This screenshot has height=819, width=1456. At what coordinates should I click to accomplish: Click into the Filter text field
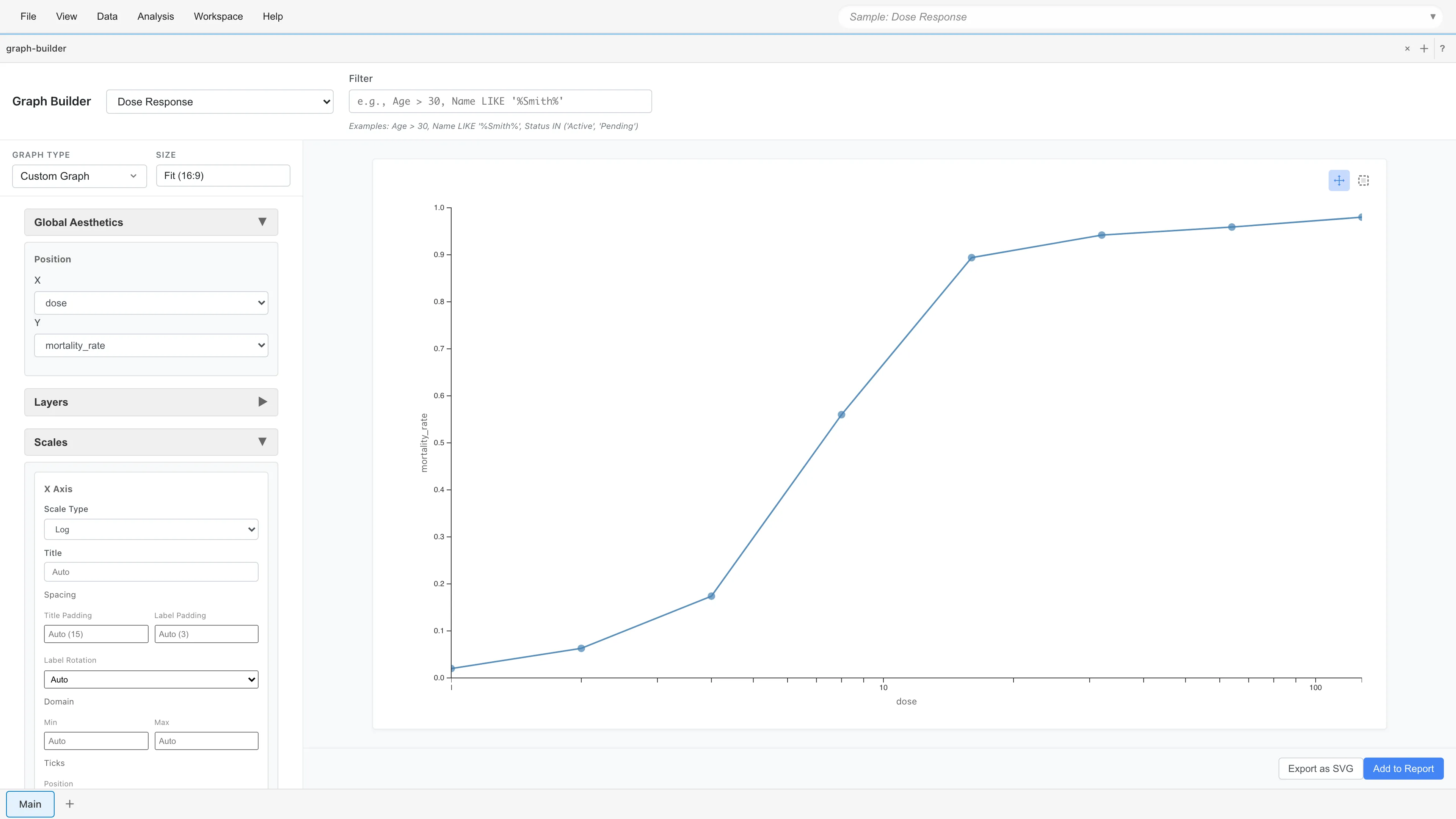tap(500, 101)
